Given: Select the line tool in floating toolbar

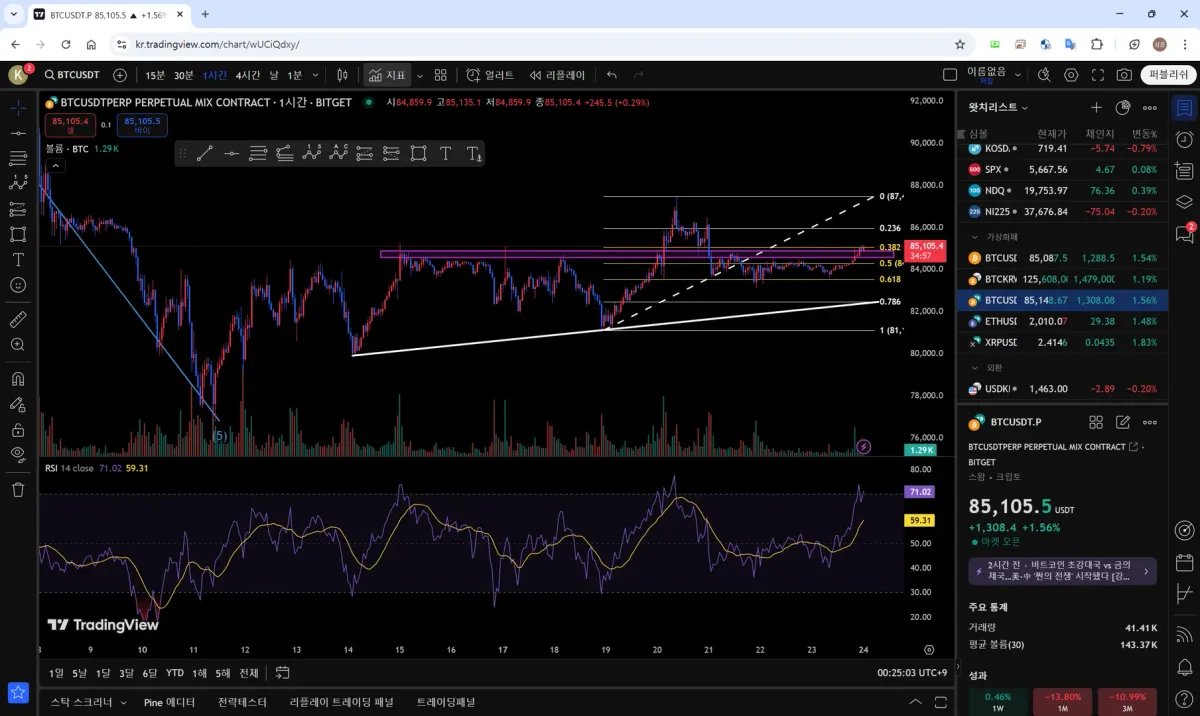Looking at the screenshot, I should pos(204,153).
